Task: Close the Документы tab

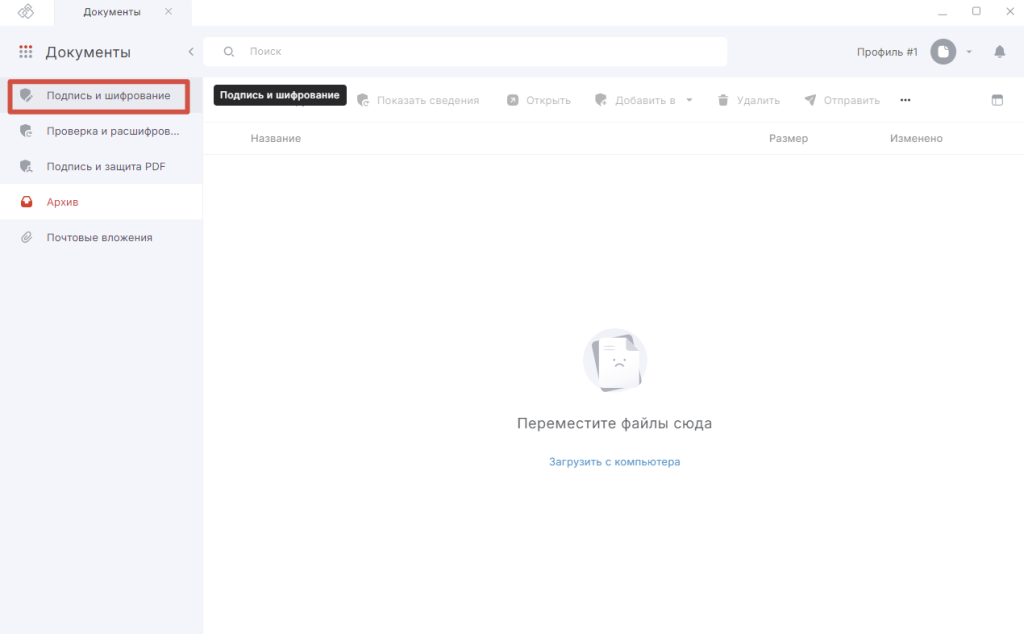Action: 168,12
